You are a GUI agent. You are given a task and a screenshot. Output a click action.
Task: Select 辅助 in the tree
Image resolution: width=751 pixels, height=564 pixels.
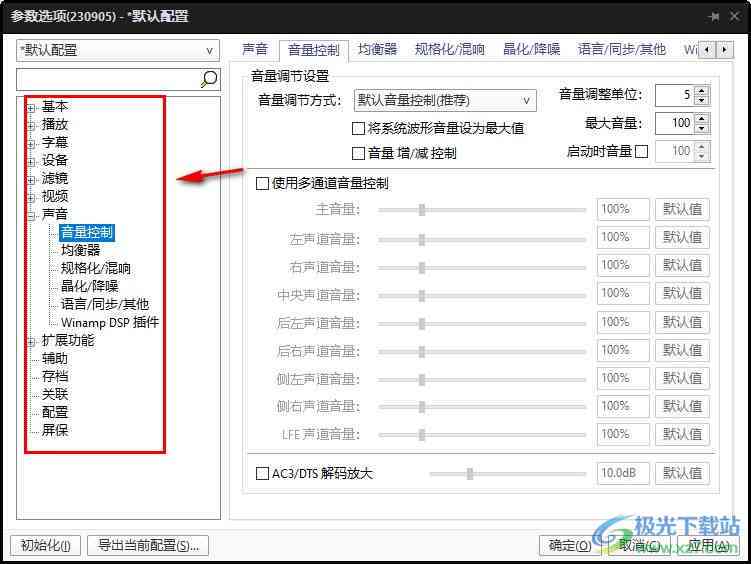[x=55, y=358]
